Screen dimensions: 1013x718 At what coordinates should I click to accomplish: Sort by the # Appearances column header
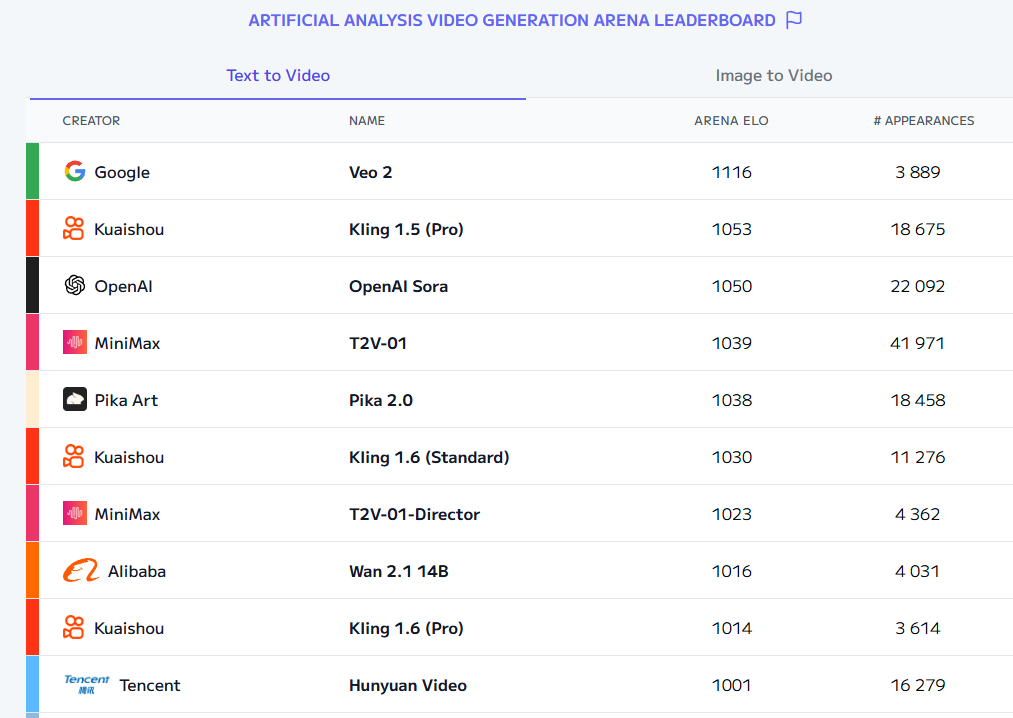coord(923,121)
